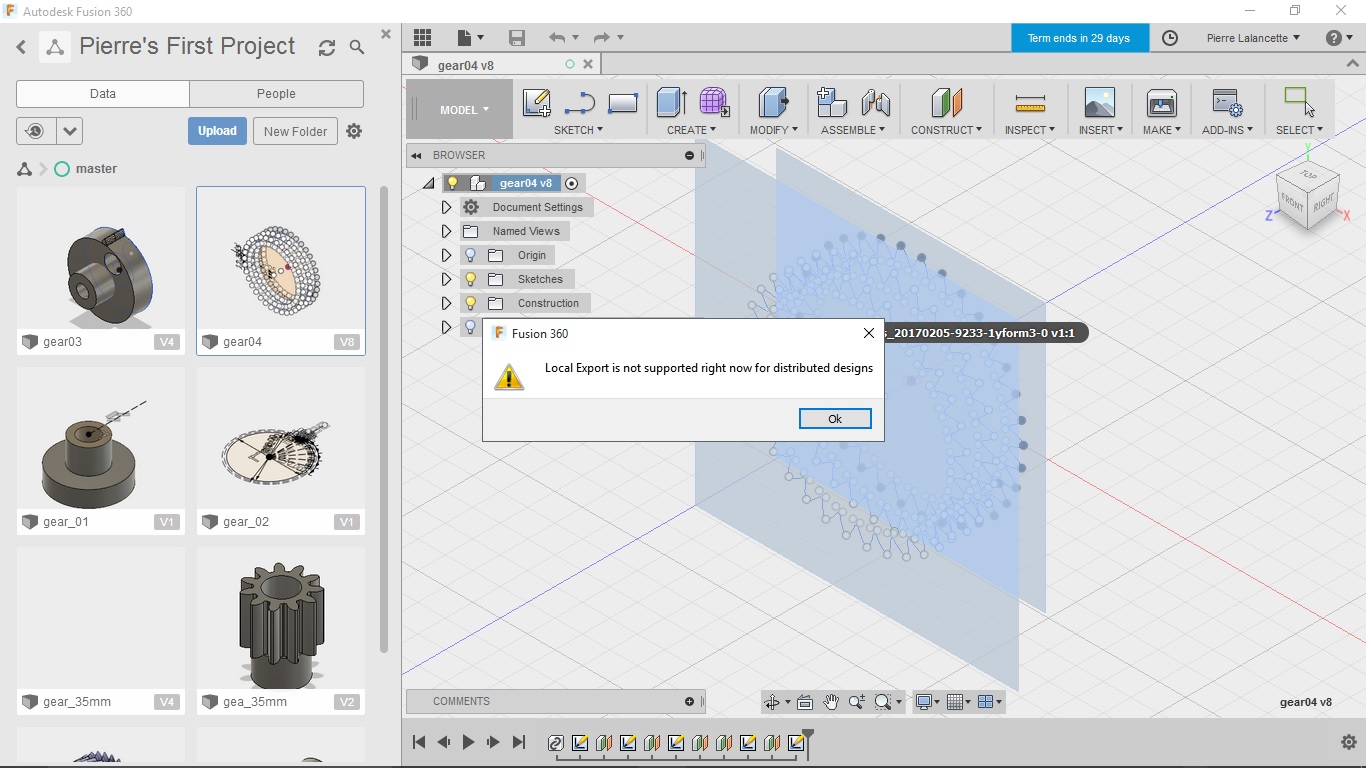The image size is (1366, 768).
Task: Switch to the People tab
Action: (x=276, y=94)
